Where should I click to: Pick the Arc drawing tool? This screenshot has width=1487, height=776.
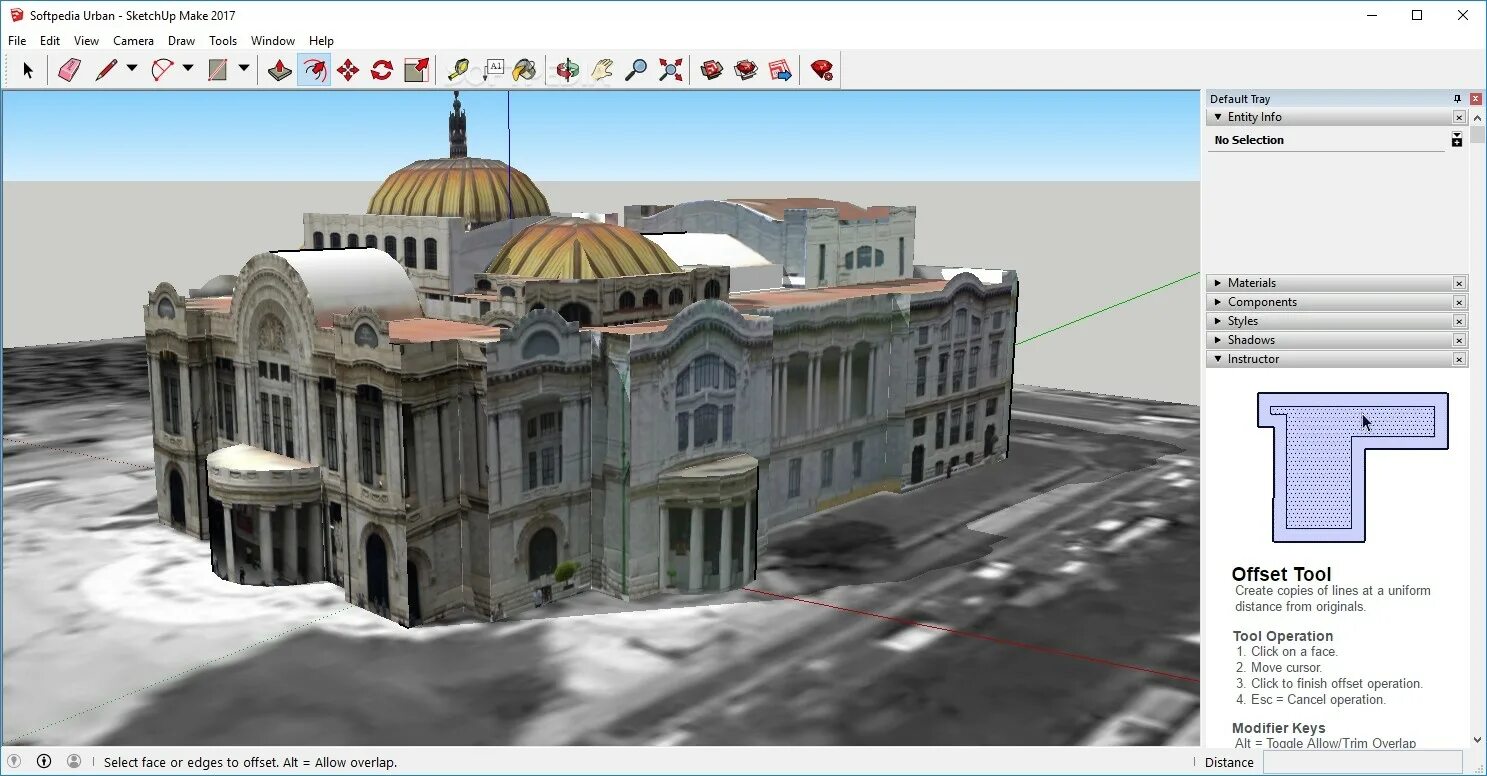[x=162, y=70]
